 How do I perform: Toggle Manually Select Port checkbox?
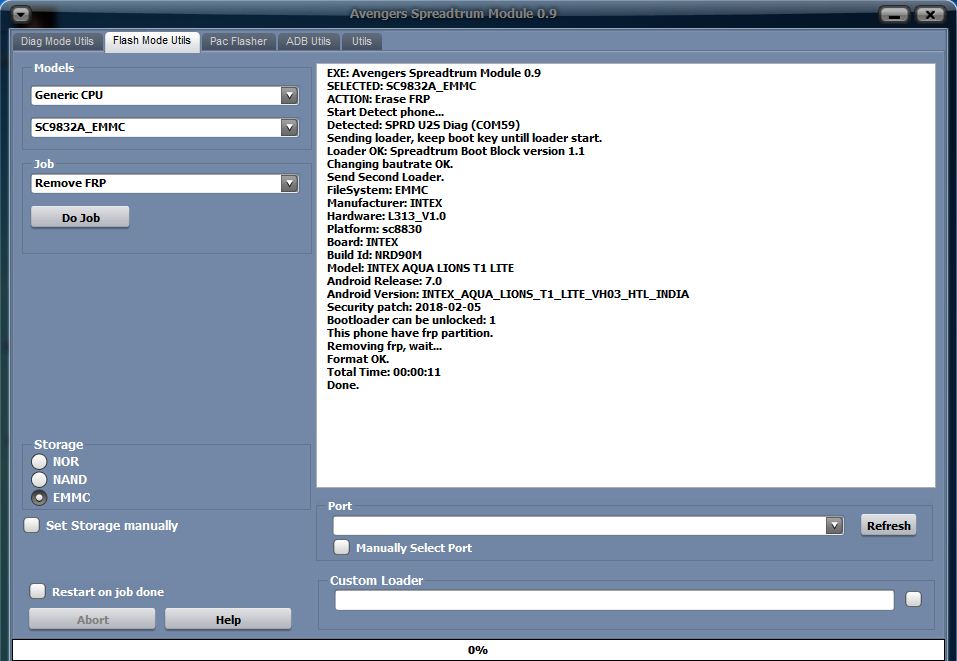pyautogui.click(x=341, y=547)
